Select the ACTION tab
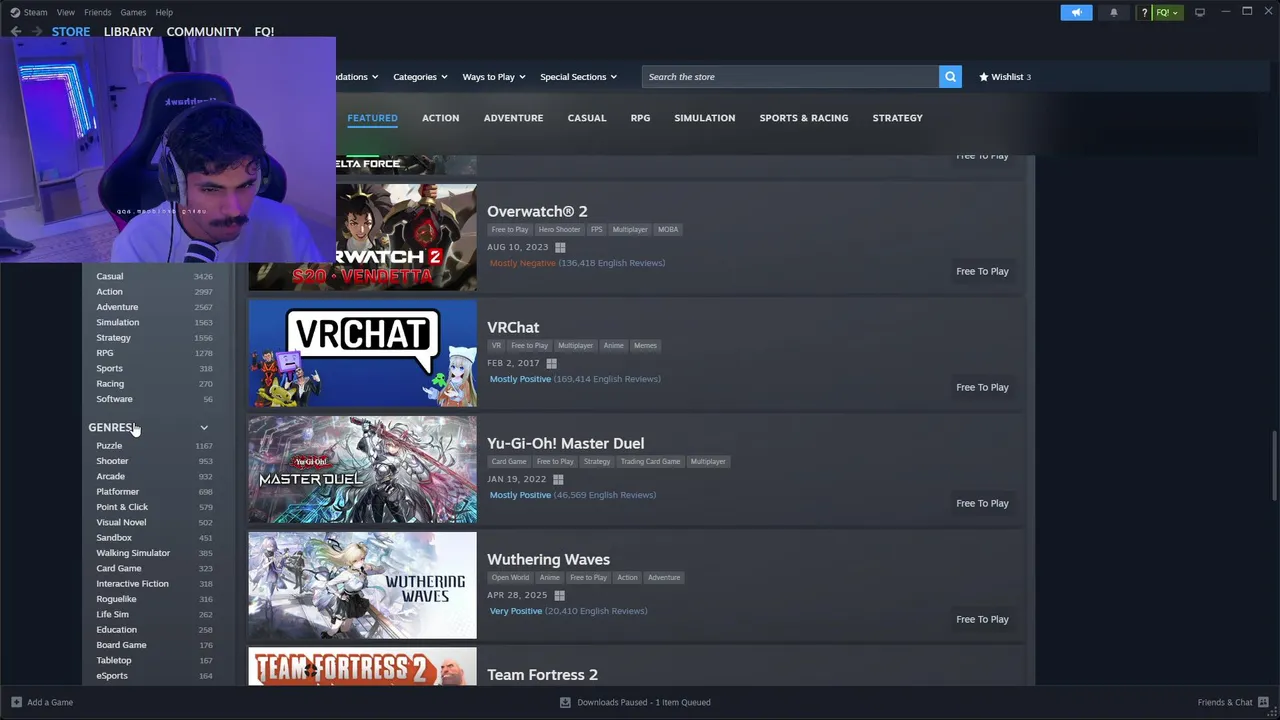 (x=441, y=118)
